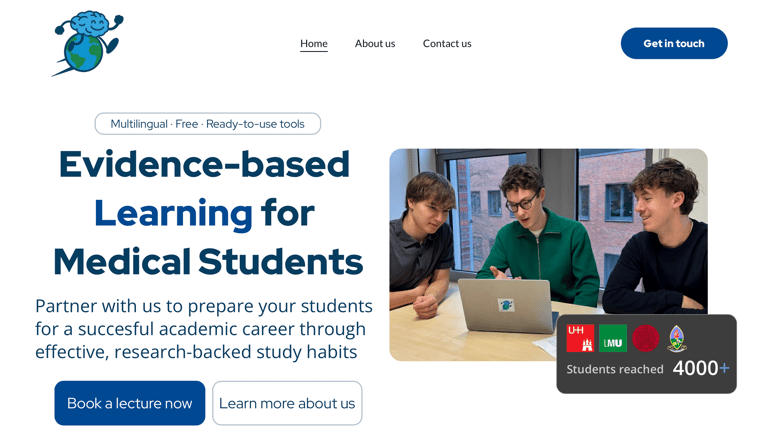Click the Evidence-based Learning headline
Image resolution: width=768 pixels, height=439 pixels.
205,165
